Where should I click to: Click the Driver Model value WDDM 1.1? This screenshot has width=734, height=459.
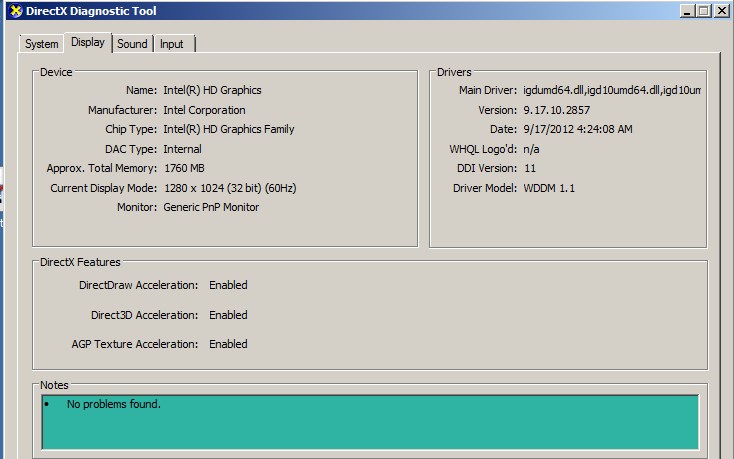(549, 188)
